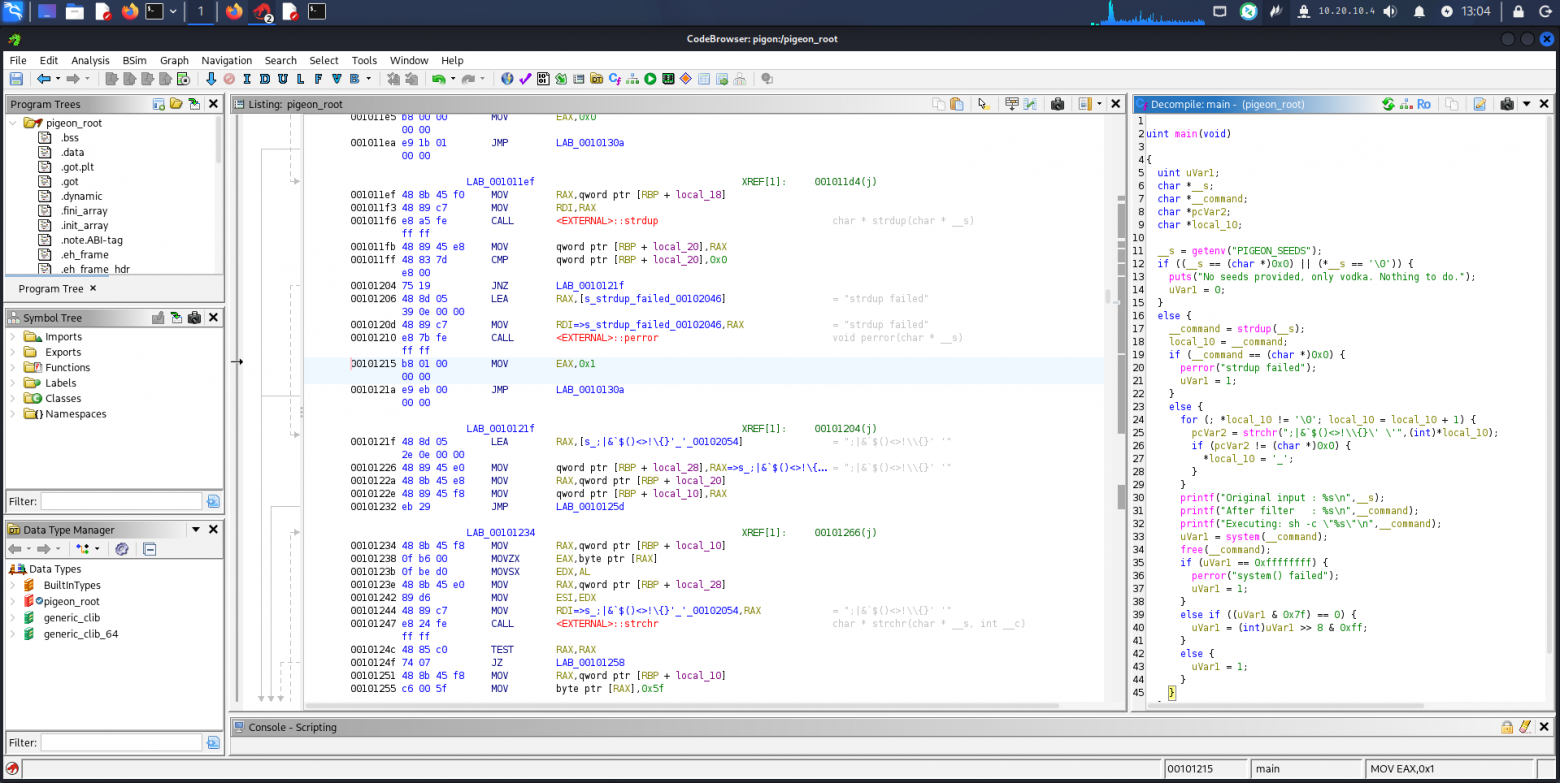
Task: Click the Symbol Tree filter input field
Action: pos(121,501)
